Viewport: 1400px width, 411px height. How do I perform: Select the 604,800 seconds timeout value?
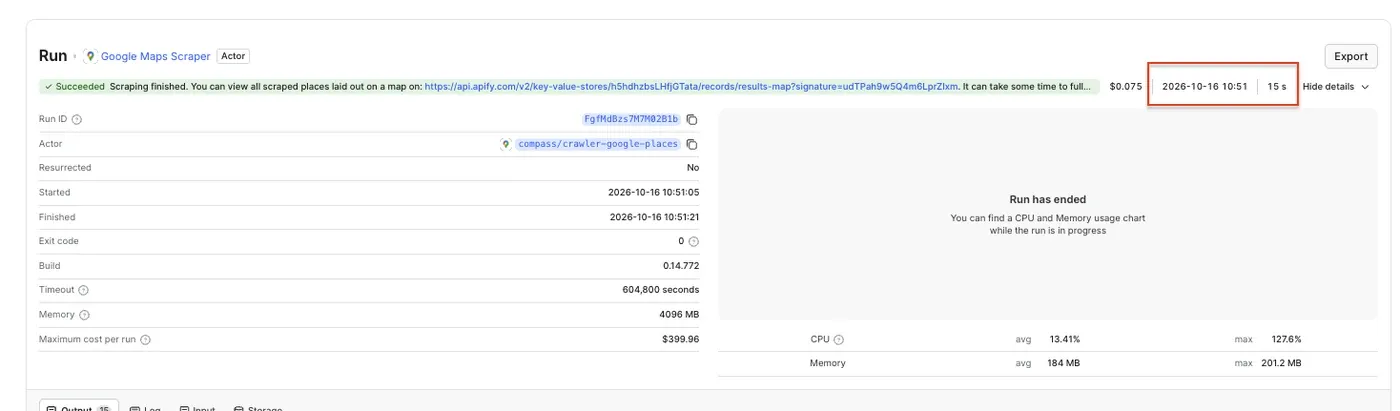click(x=661, y=290)
